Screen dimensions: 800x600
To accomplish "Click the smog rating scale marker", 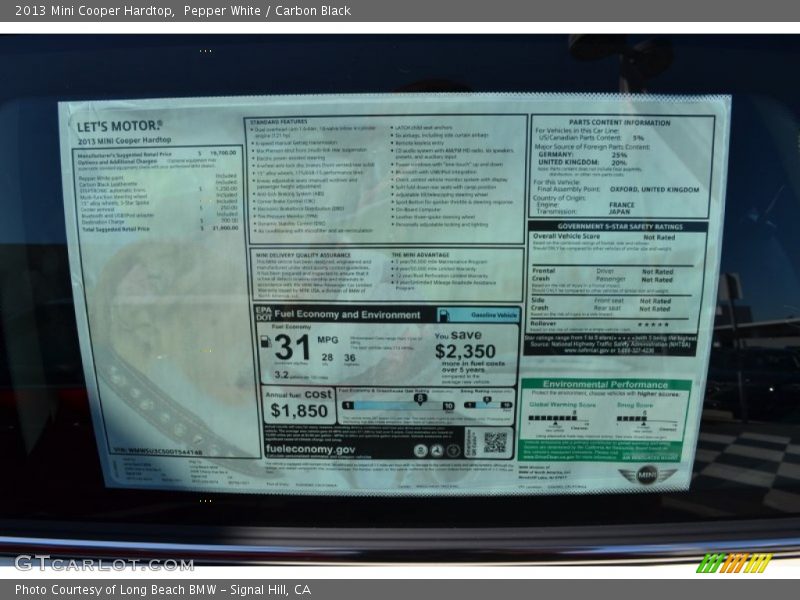I will (487, 400).
